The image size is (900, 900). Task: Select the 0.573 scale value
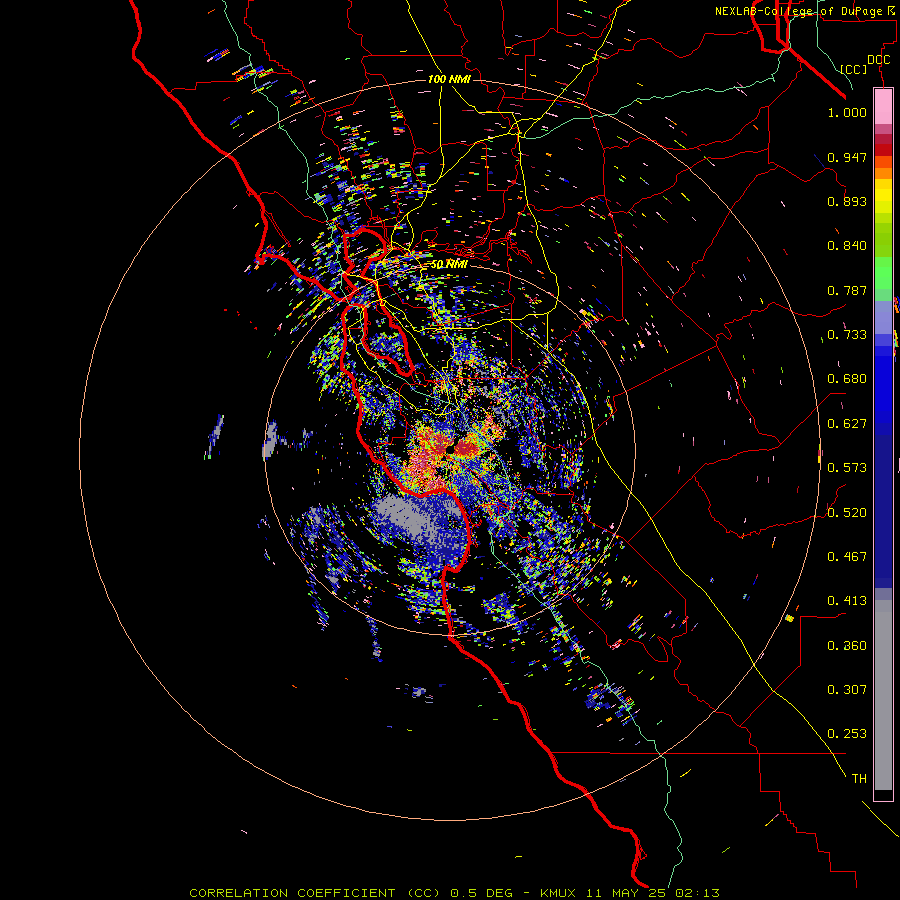[x=847, y=468]
